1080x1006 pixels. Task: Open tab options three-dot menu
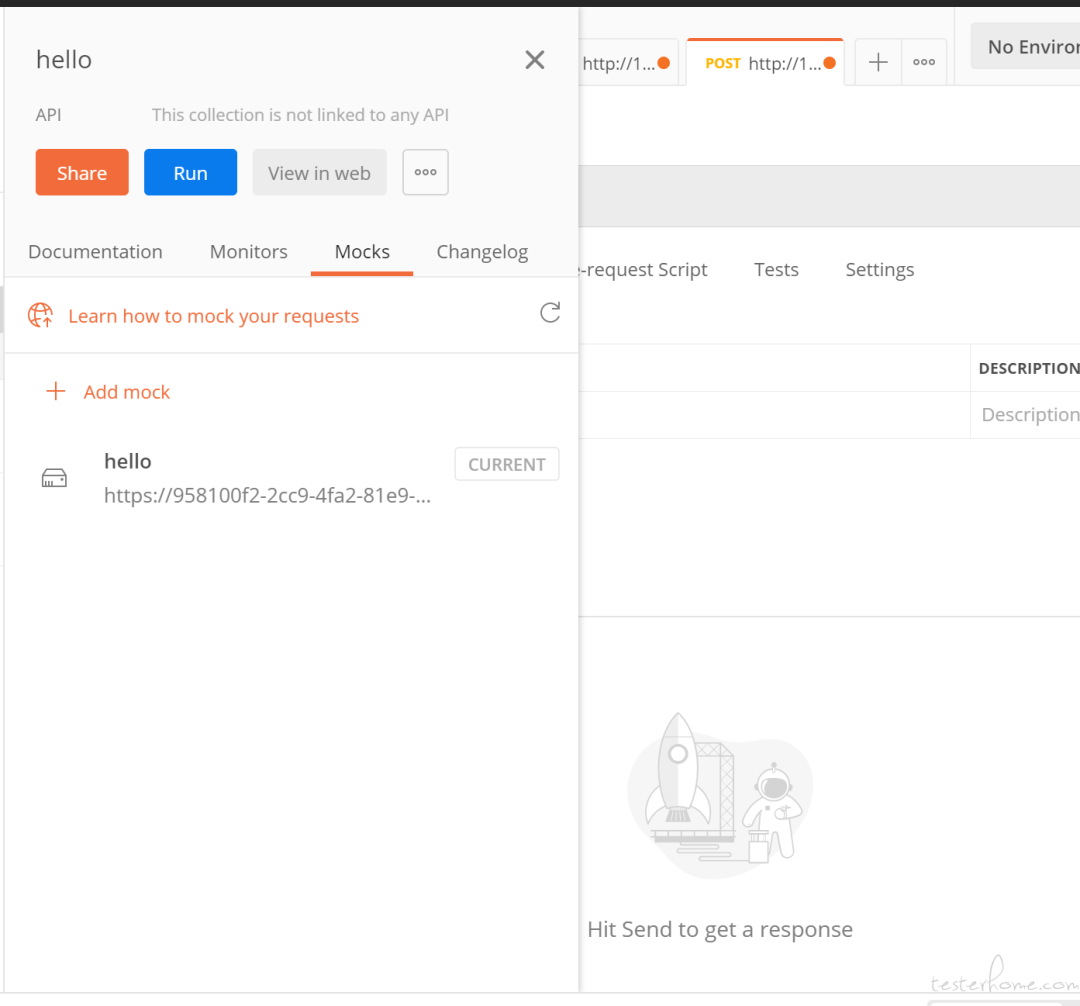(924, 63)
